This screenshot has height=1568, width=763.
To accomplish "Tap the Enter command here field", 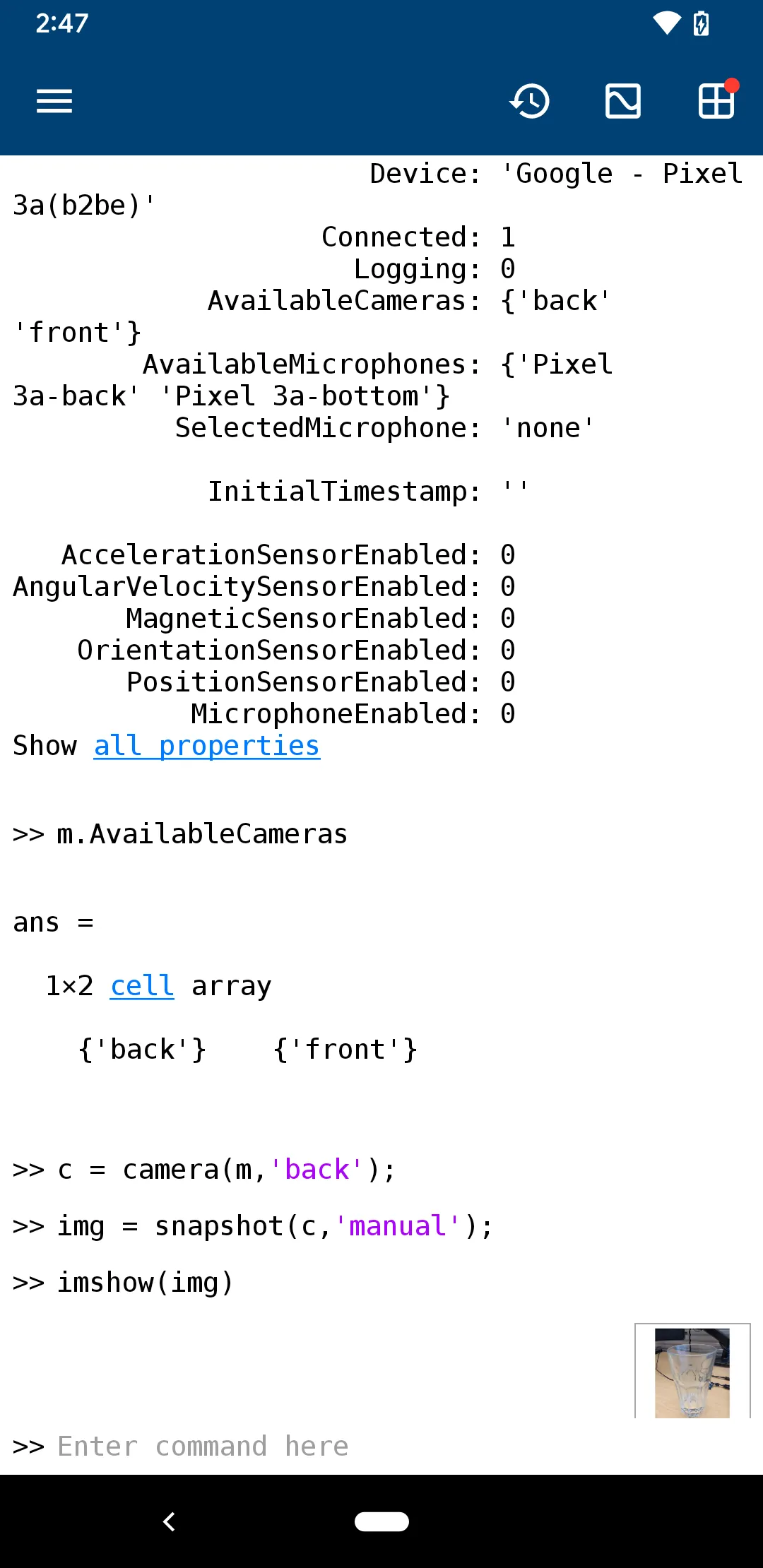I will (x=203, y=1445).
